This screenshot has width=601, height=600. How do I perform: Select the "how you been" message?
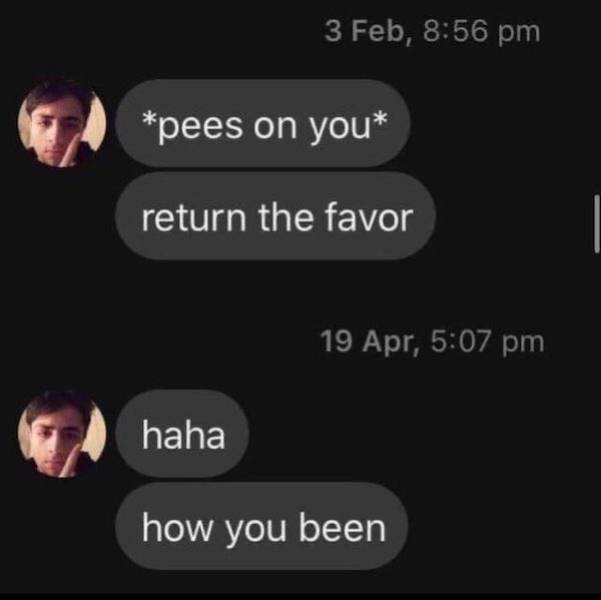pos(263,527)
